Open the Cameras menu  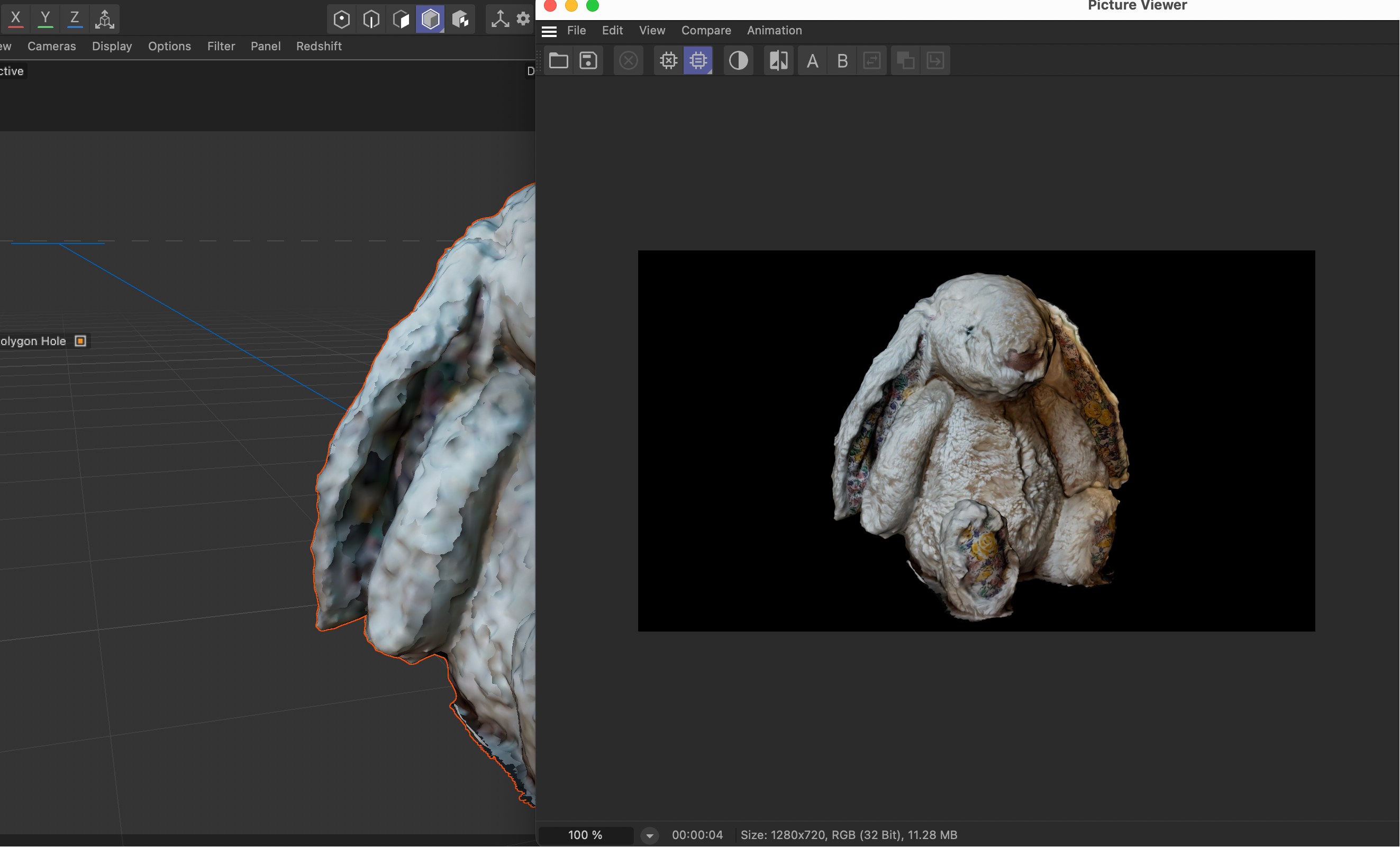51,46
